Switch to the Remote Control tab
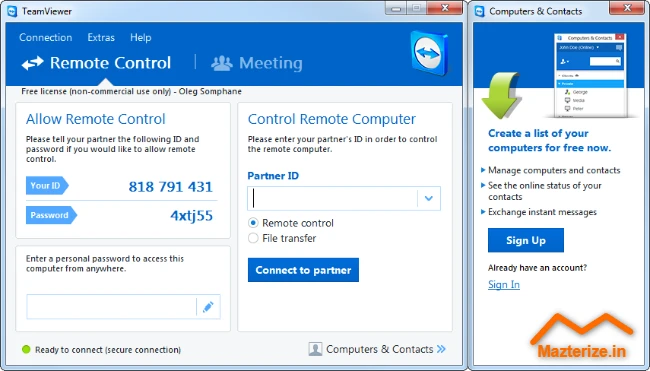This screenshot has height=371, width=650. point(96,63)
